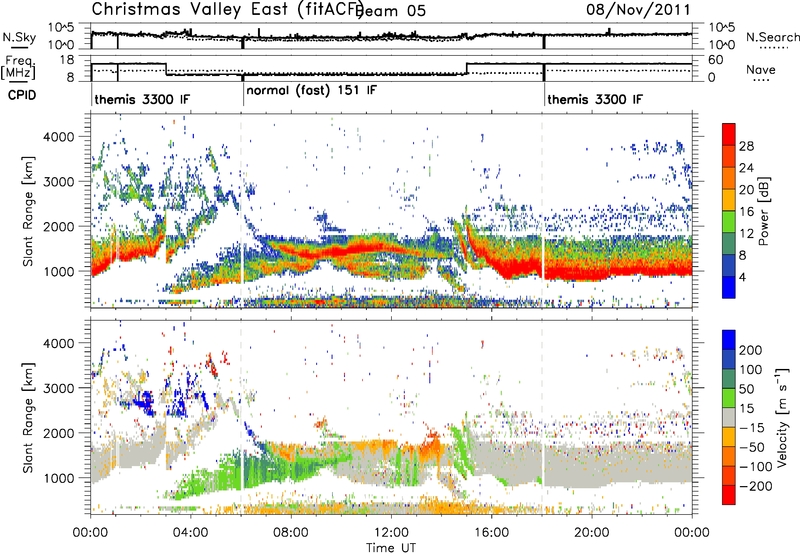
Task: Pick the orange 20–24 dB Power segment
Action: [x=729, y=178]
